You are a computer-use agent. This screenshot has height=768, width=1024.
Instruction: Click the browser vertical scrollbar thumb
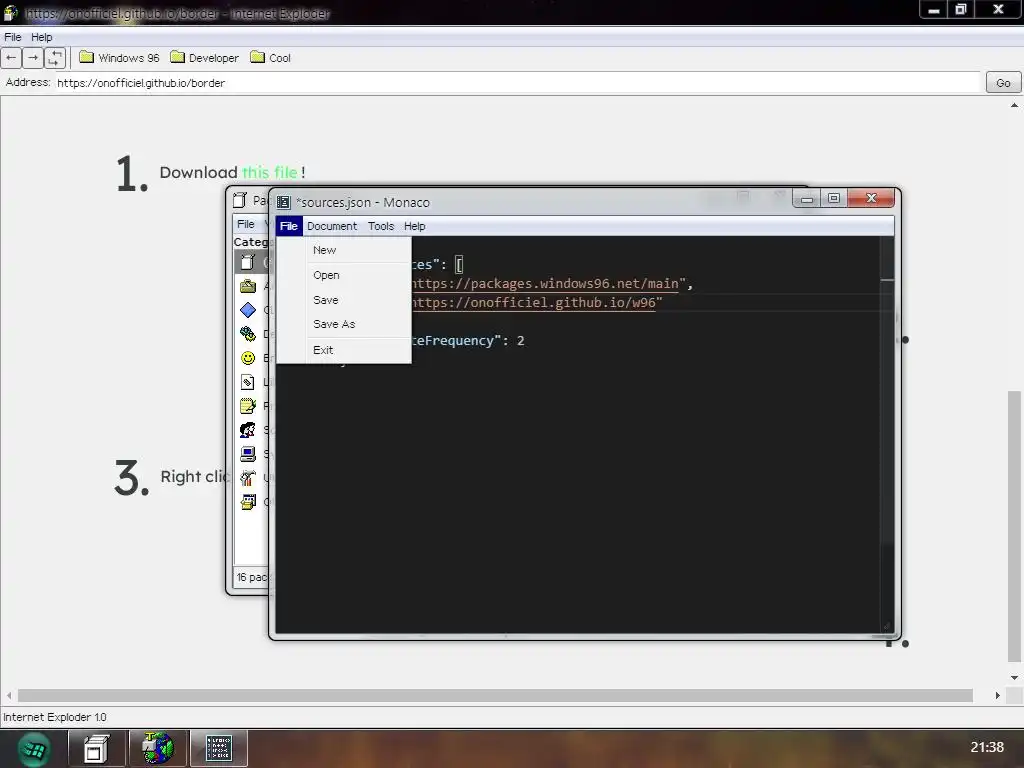coord(1014,526)
